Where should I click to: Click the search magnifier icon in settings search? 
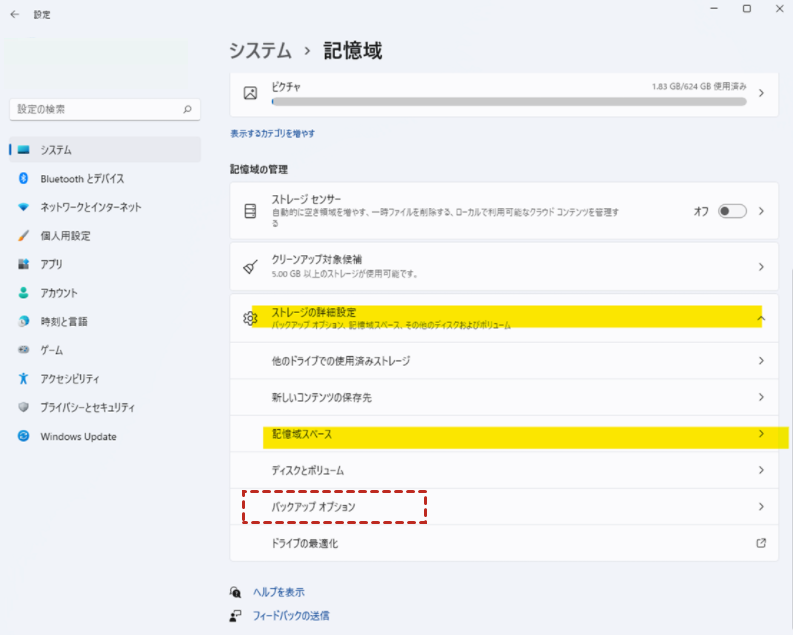coord(187,109)
